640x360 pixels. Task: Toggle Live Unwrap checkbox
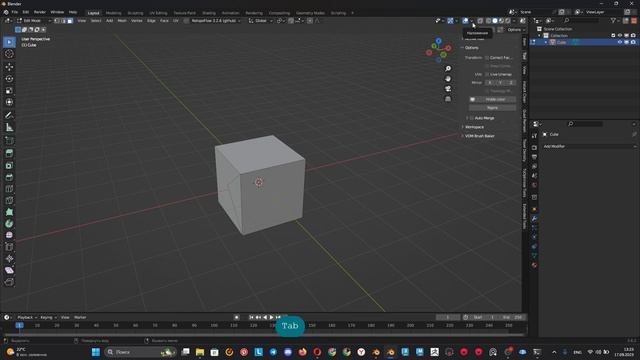click(x=487, y=74)
